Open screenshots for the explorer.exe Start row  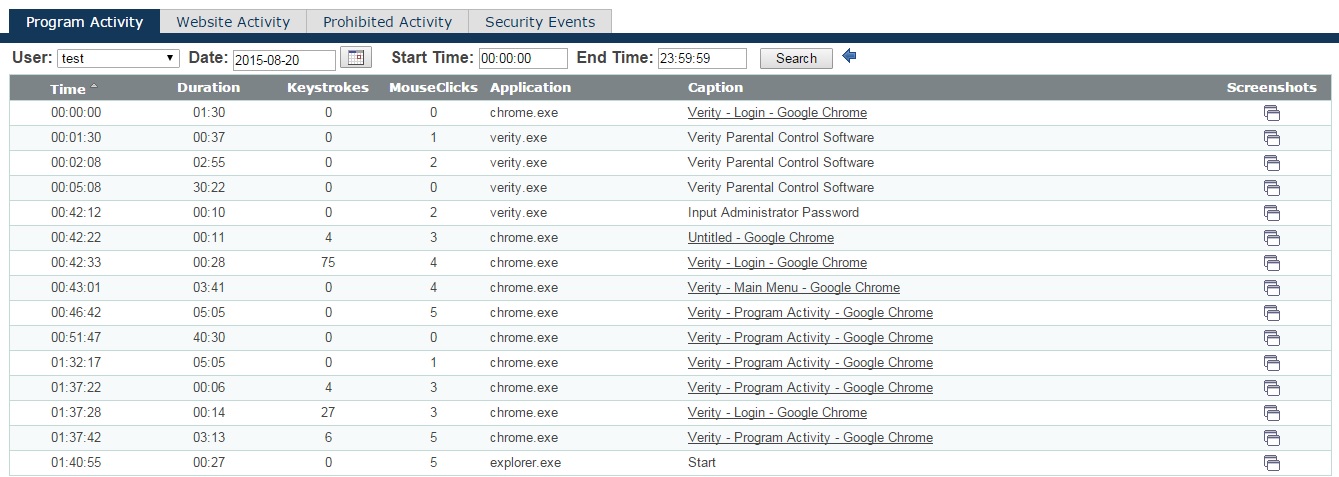[x=1271, y=463]
